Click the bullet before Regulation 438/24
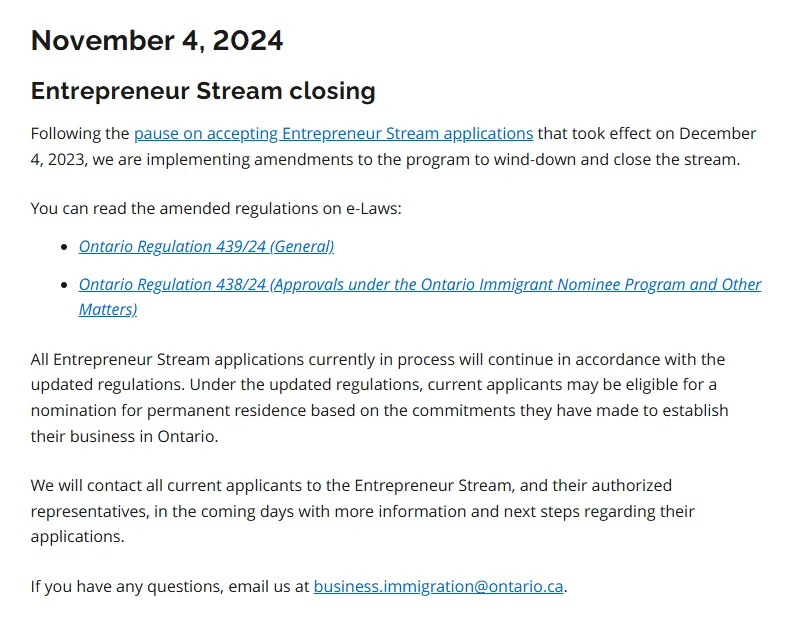 pos(65,285)
